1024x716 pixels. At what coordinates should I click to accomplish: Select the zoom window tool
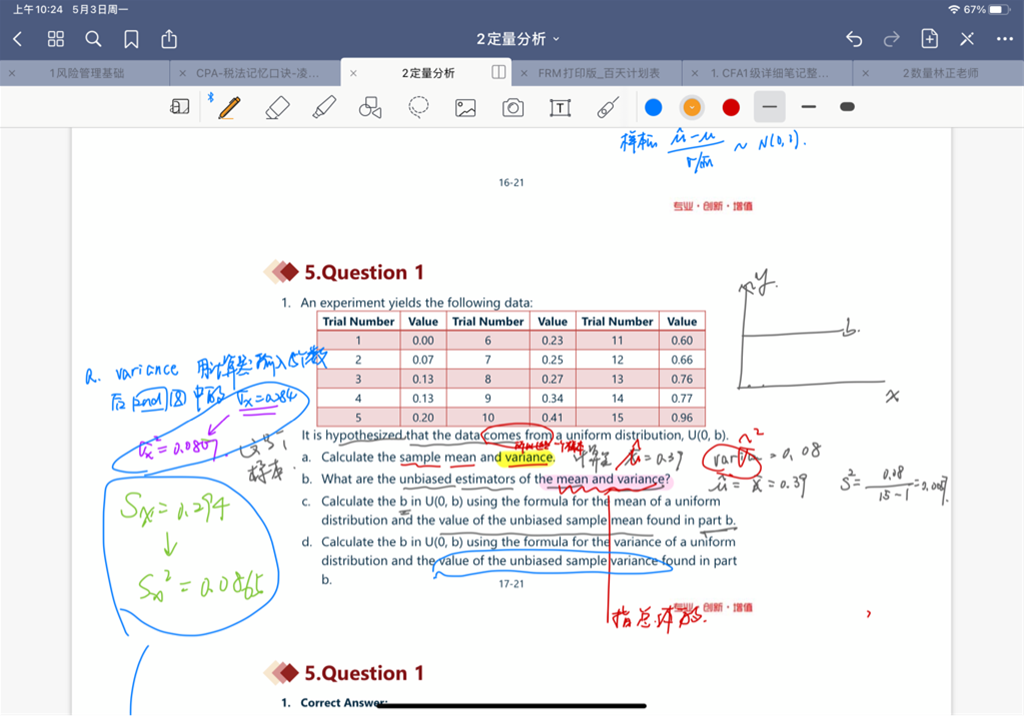pyautogui.click(x=180, y=106)
